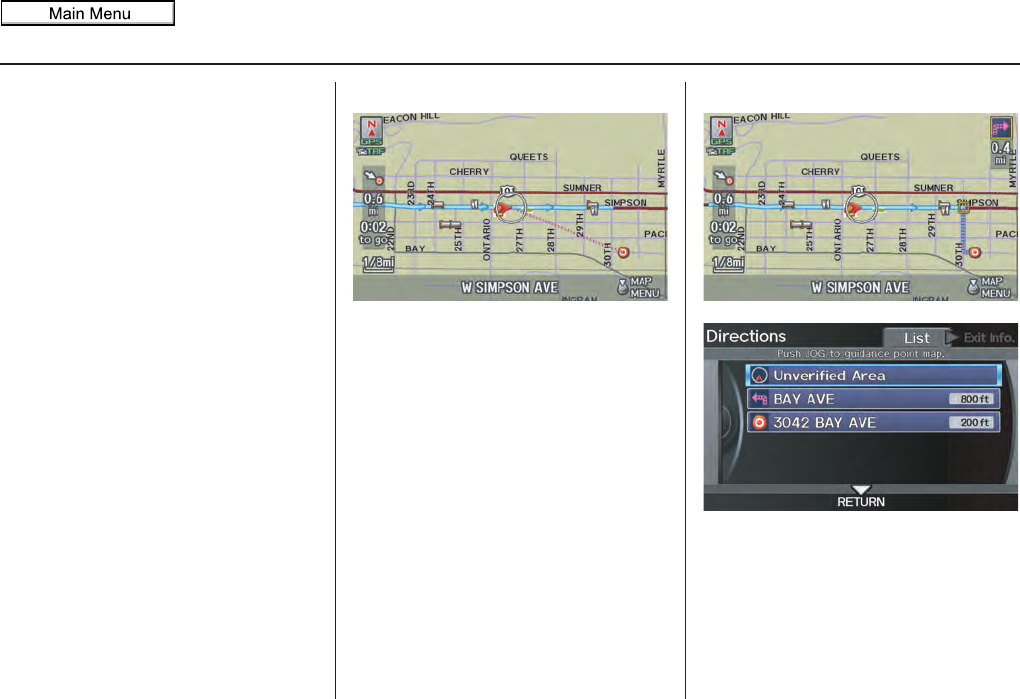Tap the Route 101 shield on right map
The height and width of the screenshot is (699, 1020).
(859, 191)
